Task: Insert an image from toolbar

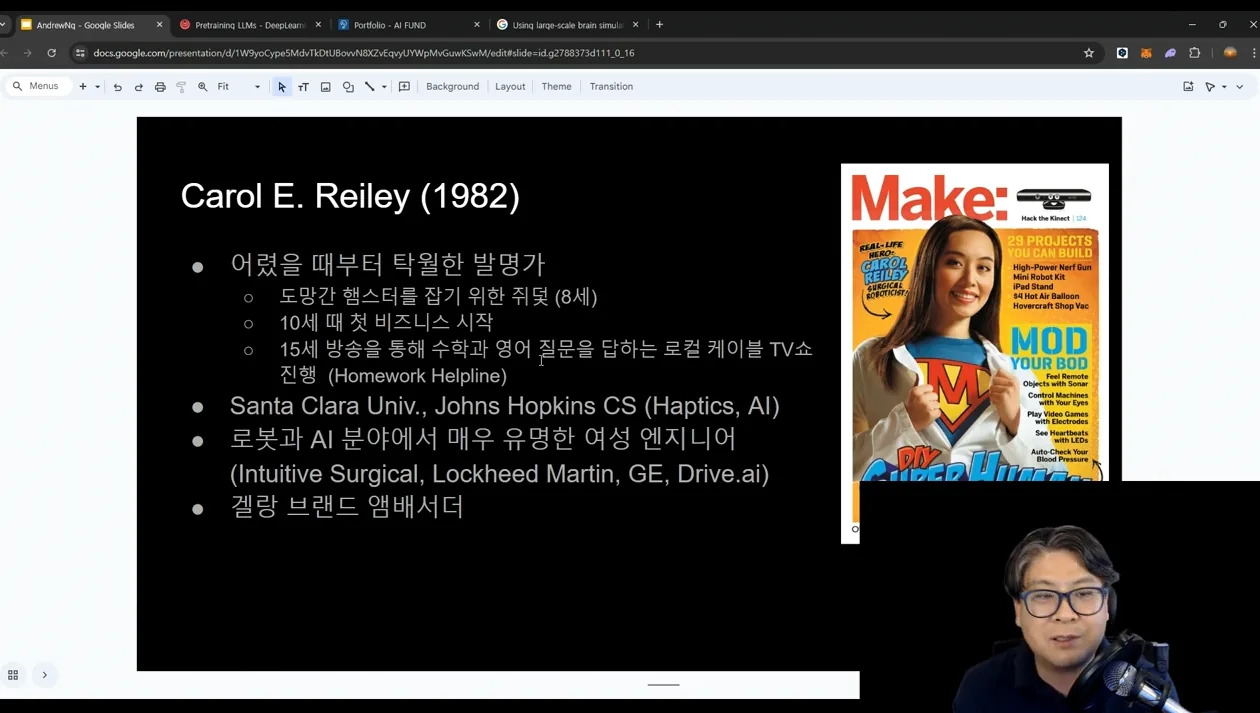Action: [x=325, y=87]
